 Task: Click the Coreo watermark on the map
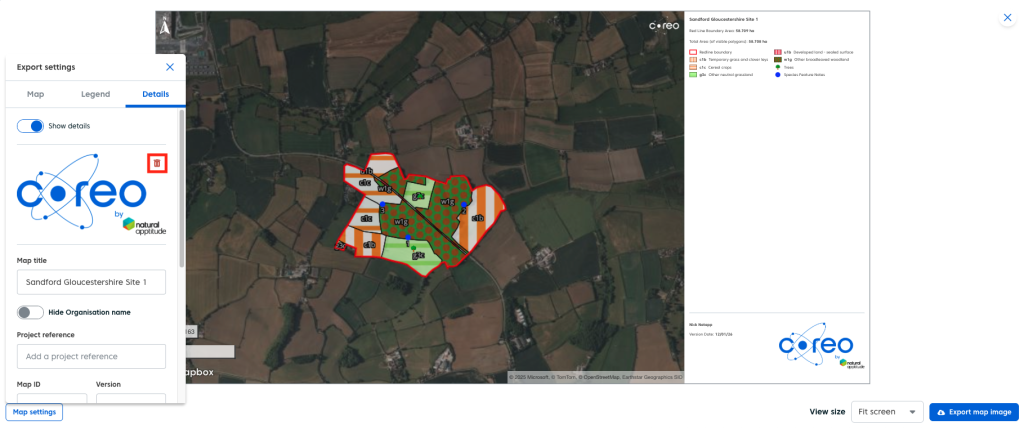[664, 26]
